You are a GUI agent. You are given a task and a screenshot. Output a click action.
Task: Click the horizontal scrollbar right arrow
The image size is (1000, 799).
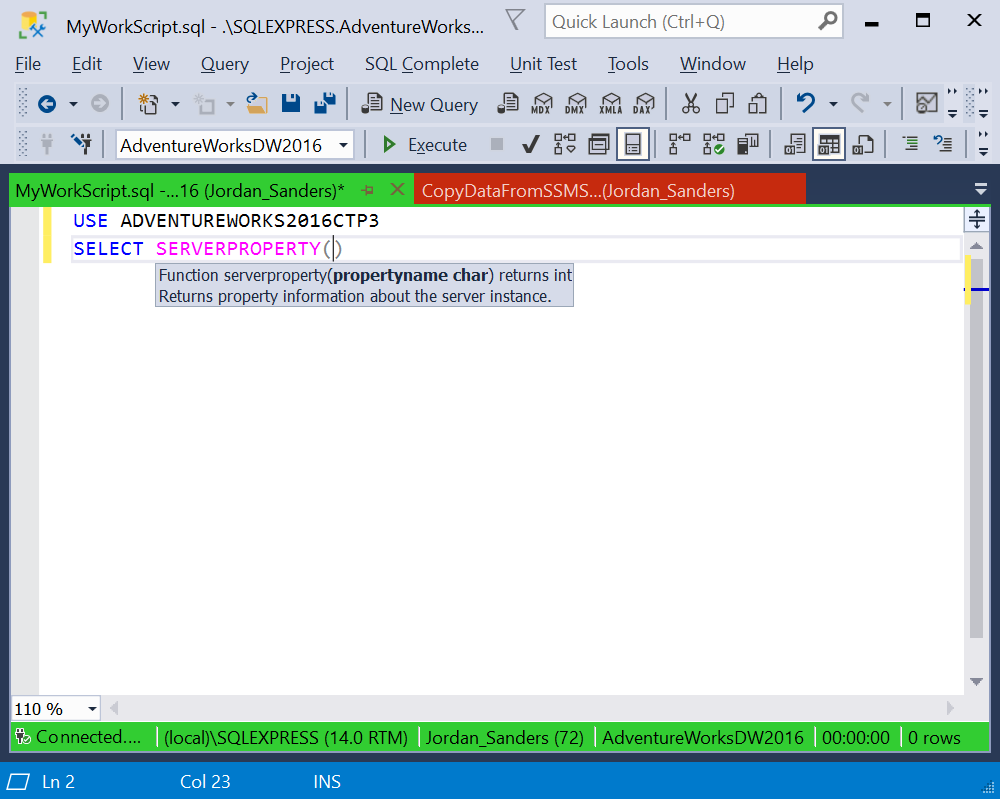click(950, 708)
